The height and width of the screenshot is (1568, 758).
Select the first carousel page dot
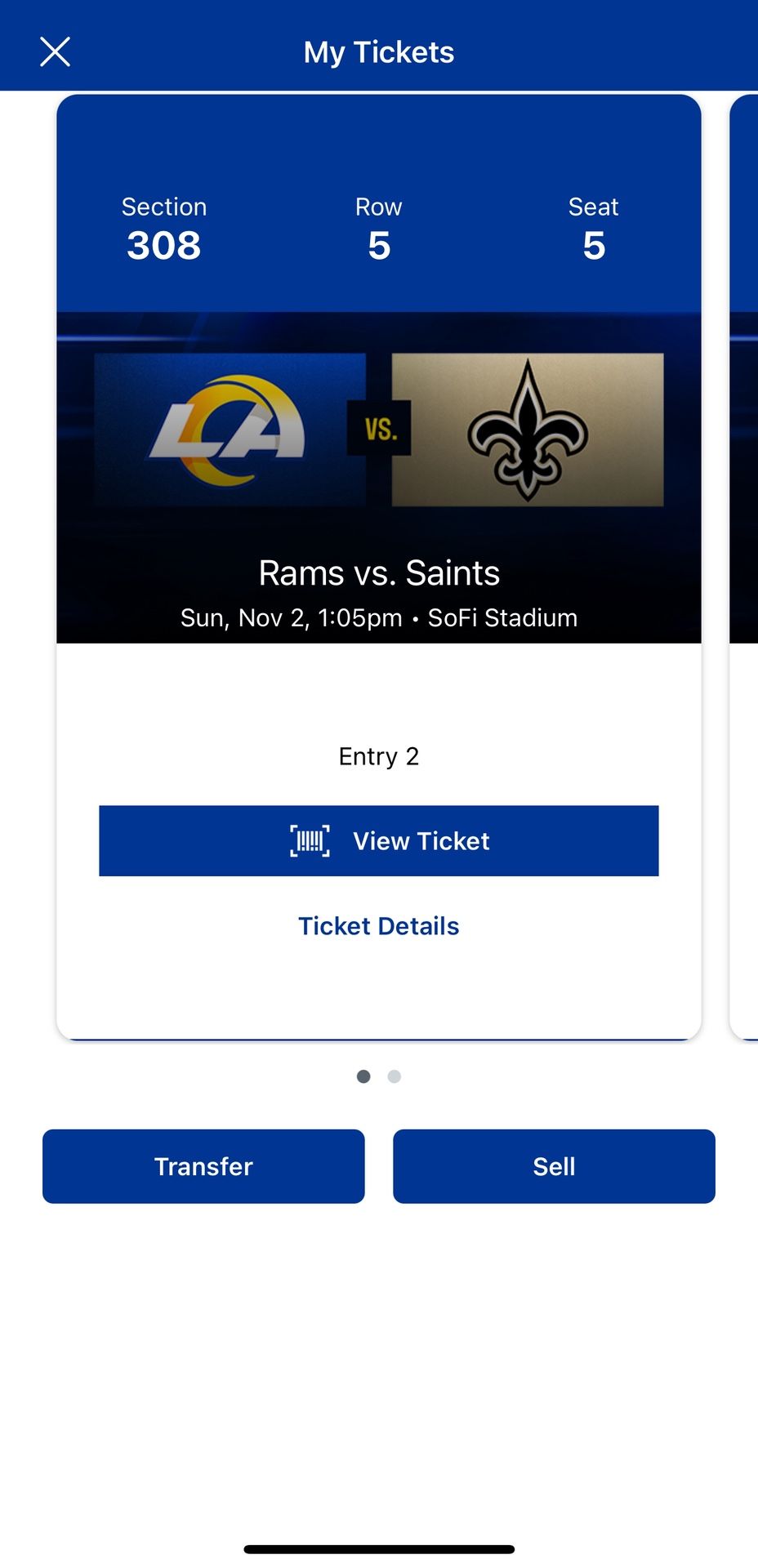point(363,1076)
